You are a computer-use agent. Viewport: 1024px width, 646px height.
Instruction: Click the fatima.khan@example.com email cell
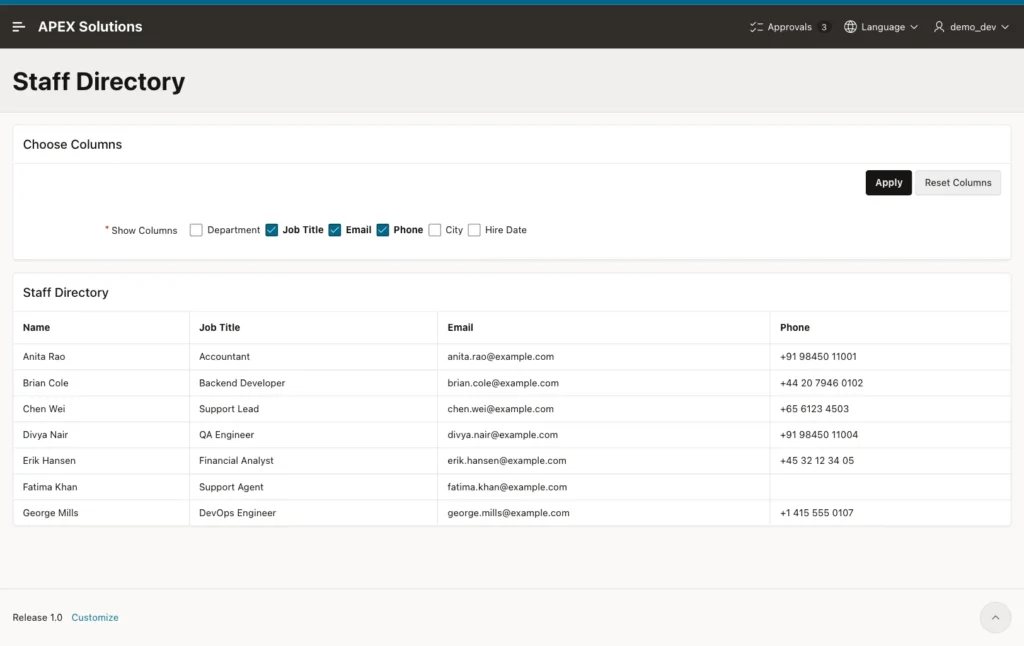tap(603, 487)
